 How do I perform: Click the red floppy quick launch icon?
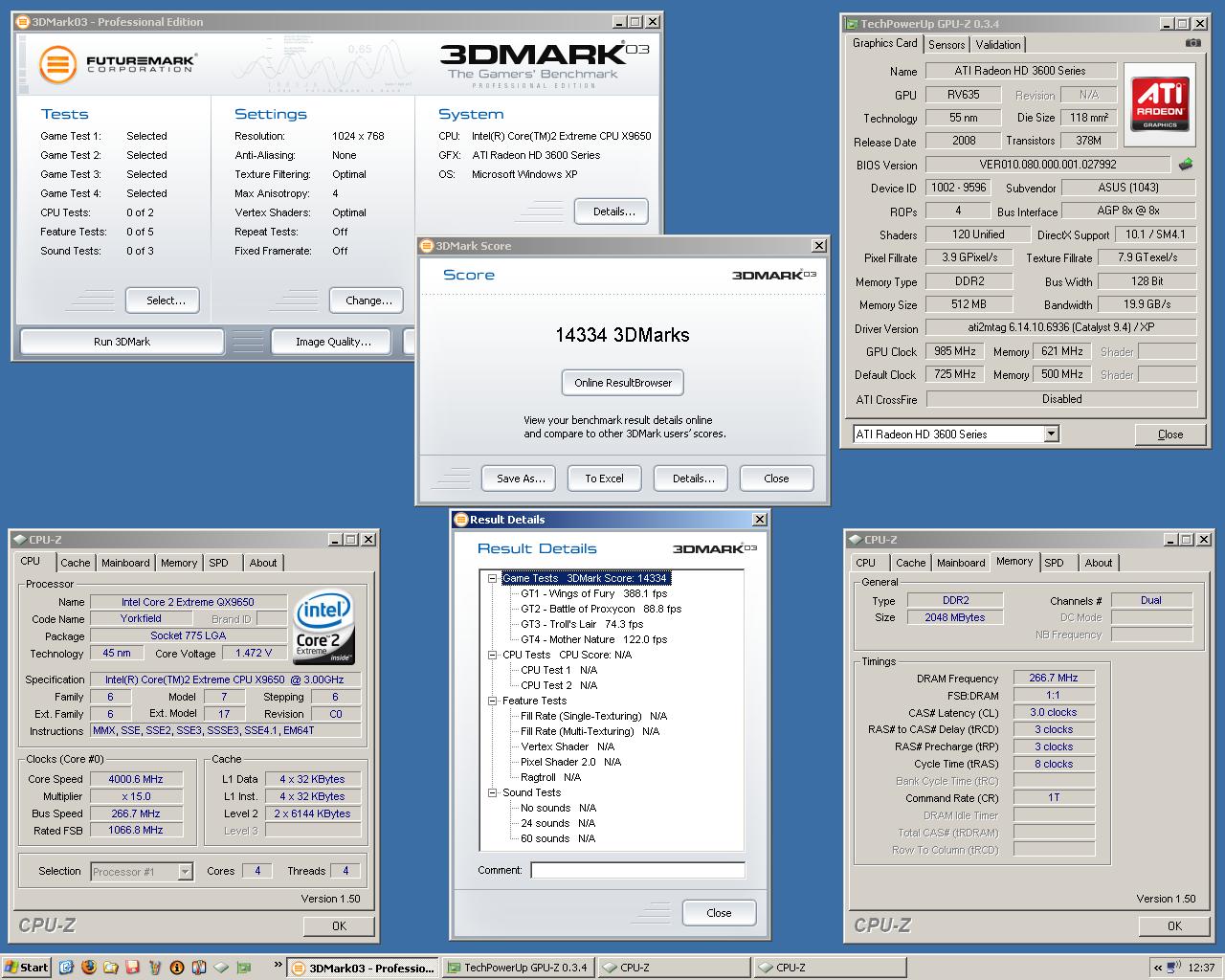133,968
